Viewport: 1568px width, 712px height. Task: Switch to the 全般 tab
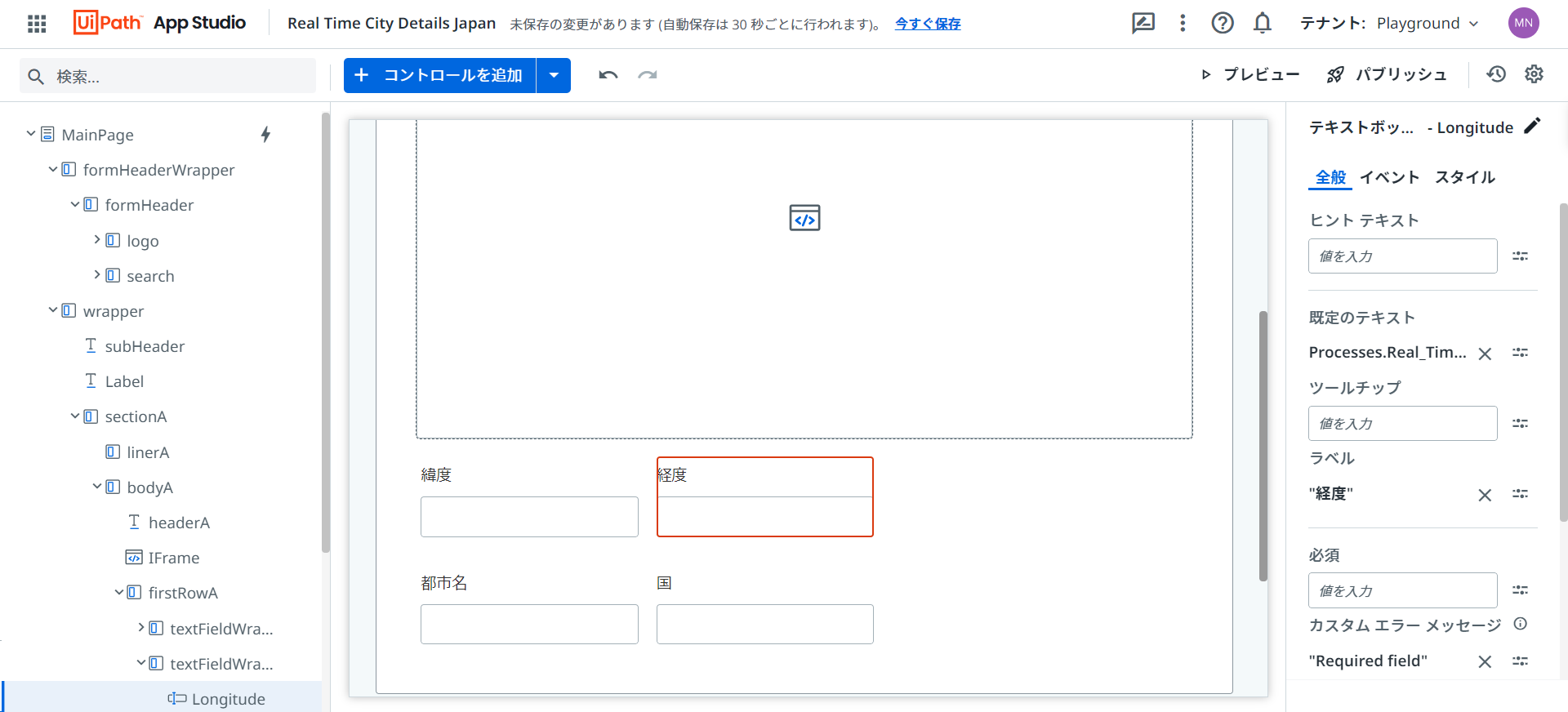pos(1330,177)
